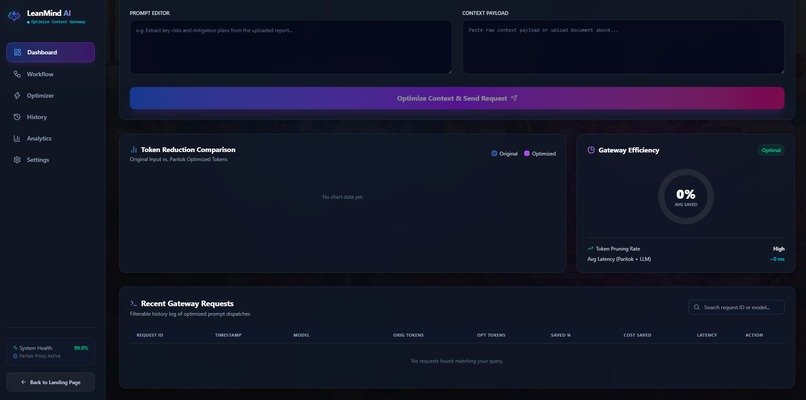Click the Optimizer lightning icon
806x400 pixels.
[17, 96]
